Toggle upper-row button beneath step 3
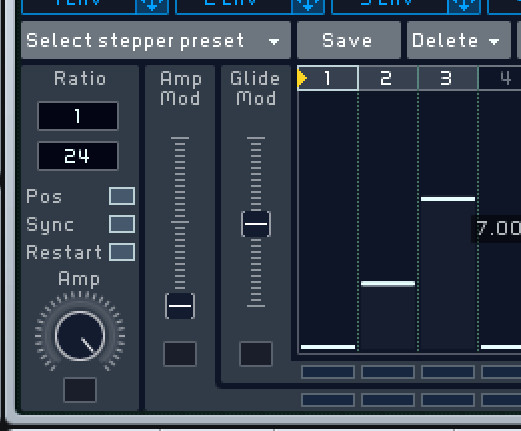The height and width of the screenshot is (431, 521). tap(448, 372)
